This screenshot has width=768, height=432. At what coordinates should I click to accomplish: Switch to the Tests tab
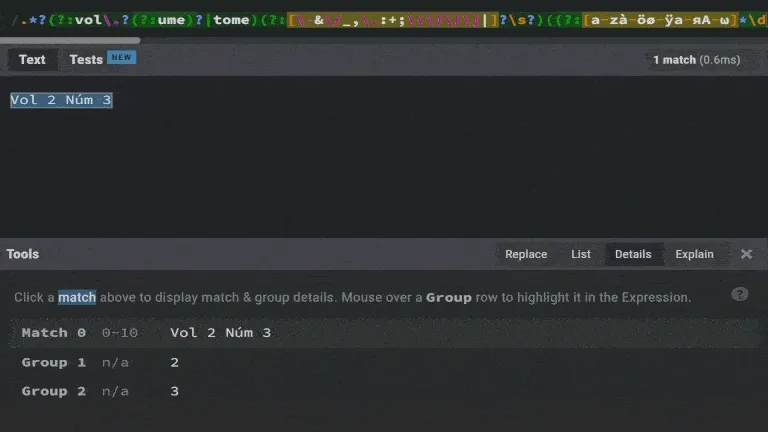coord(86,60)
